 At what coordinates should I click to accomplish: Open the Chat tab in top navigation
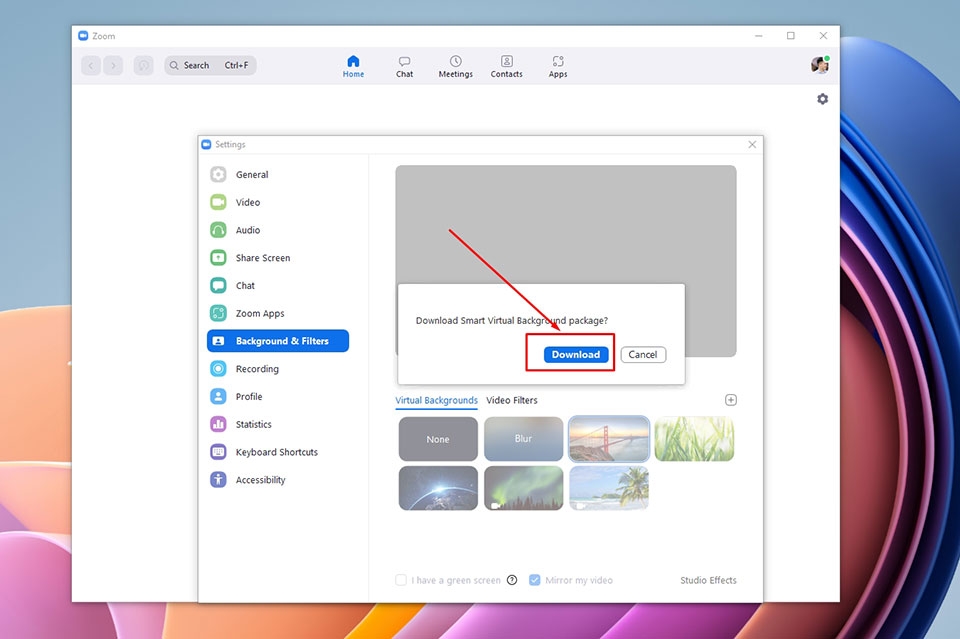(404, 67)
